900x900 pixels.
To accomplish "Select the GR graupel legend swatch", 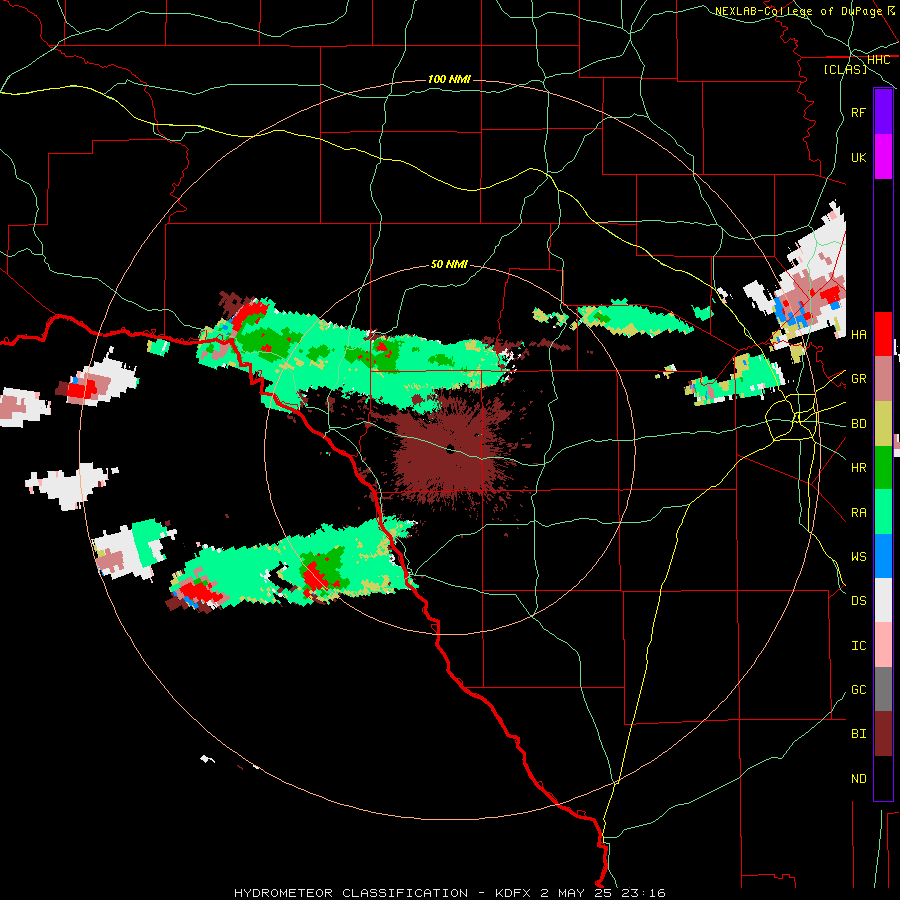I will coord(883,379).
